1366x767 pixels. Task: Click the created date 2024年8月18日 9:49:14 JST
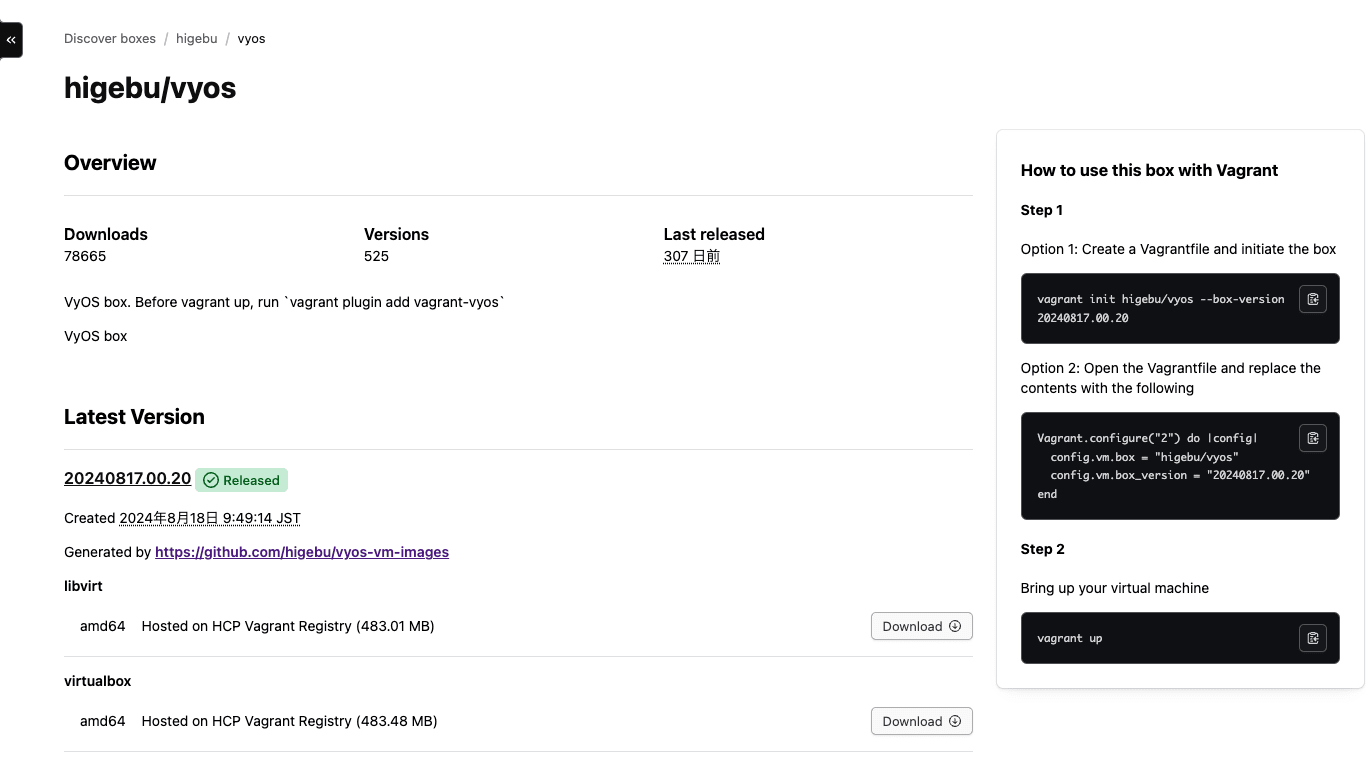(x=210, y=518)
